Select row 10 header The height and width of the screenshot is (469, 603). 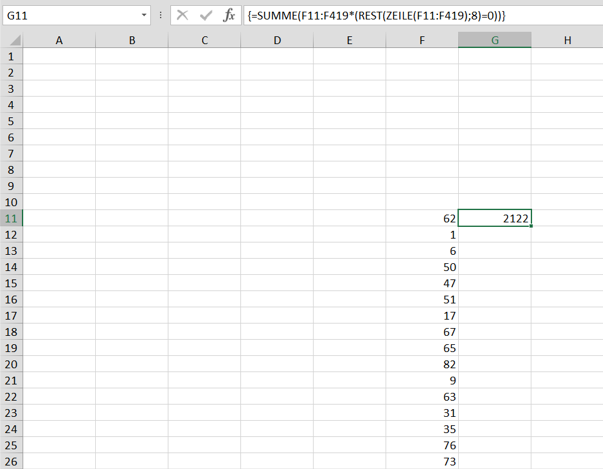point(11,202)
